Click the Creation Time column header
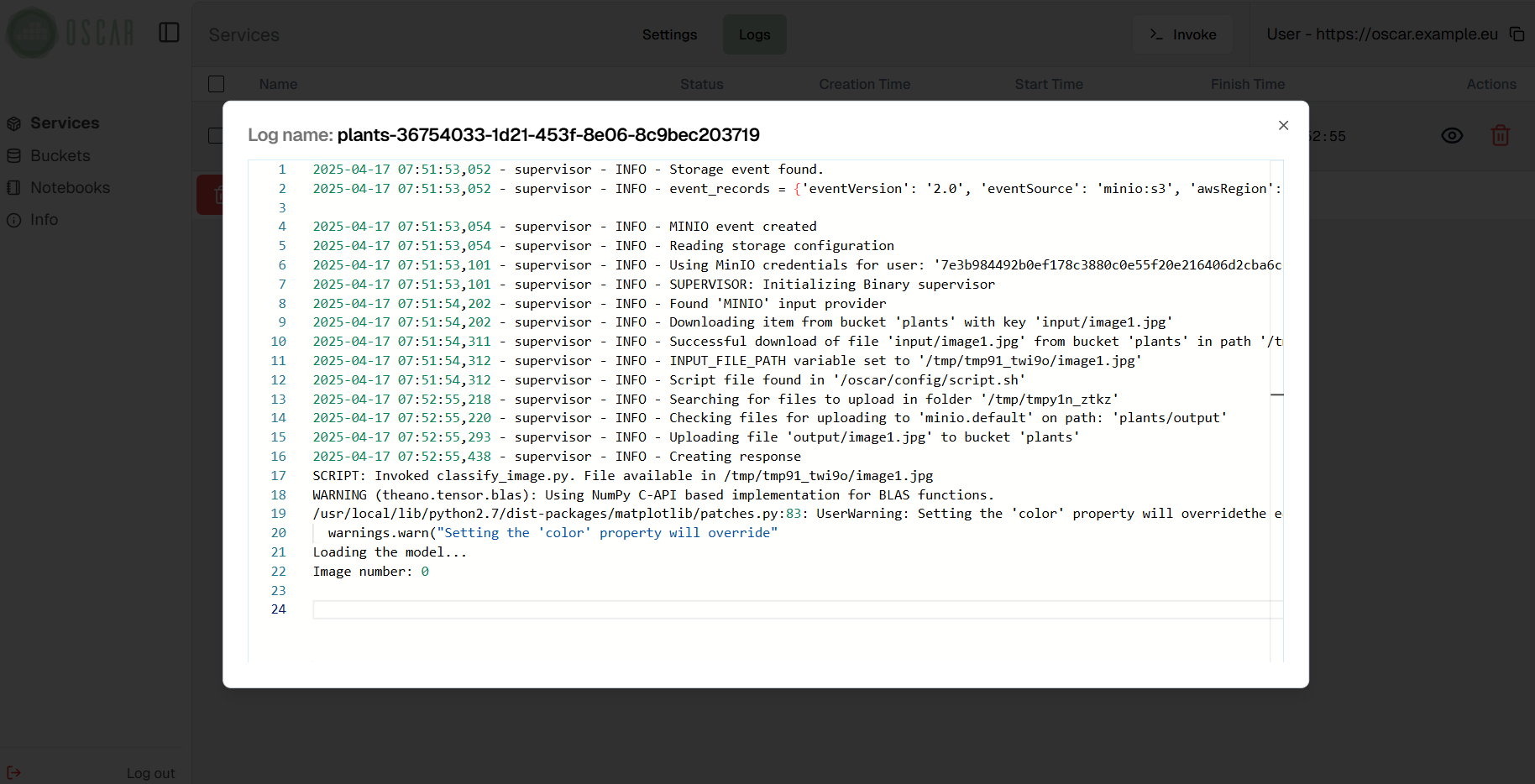Viewport: 1535px width, 784px height. click(864, 84)
